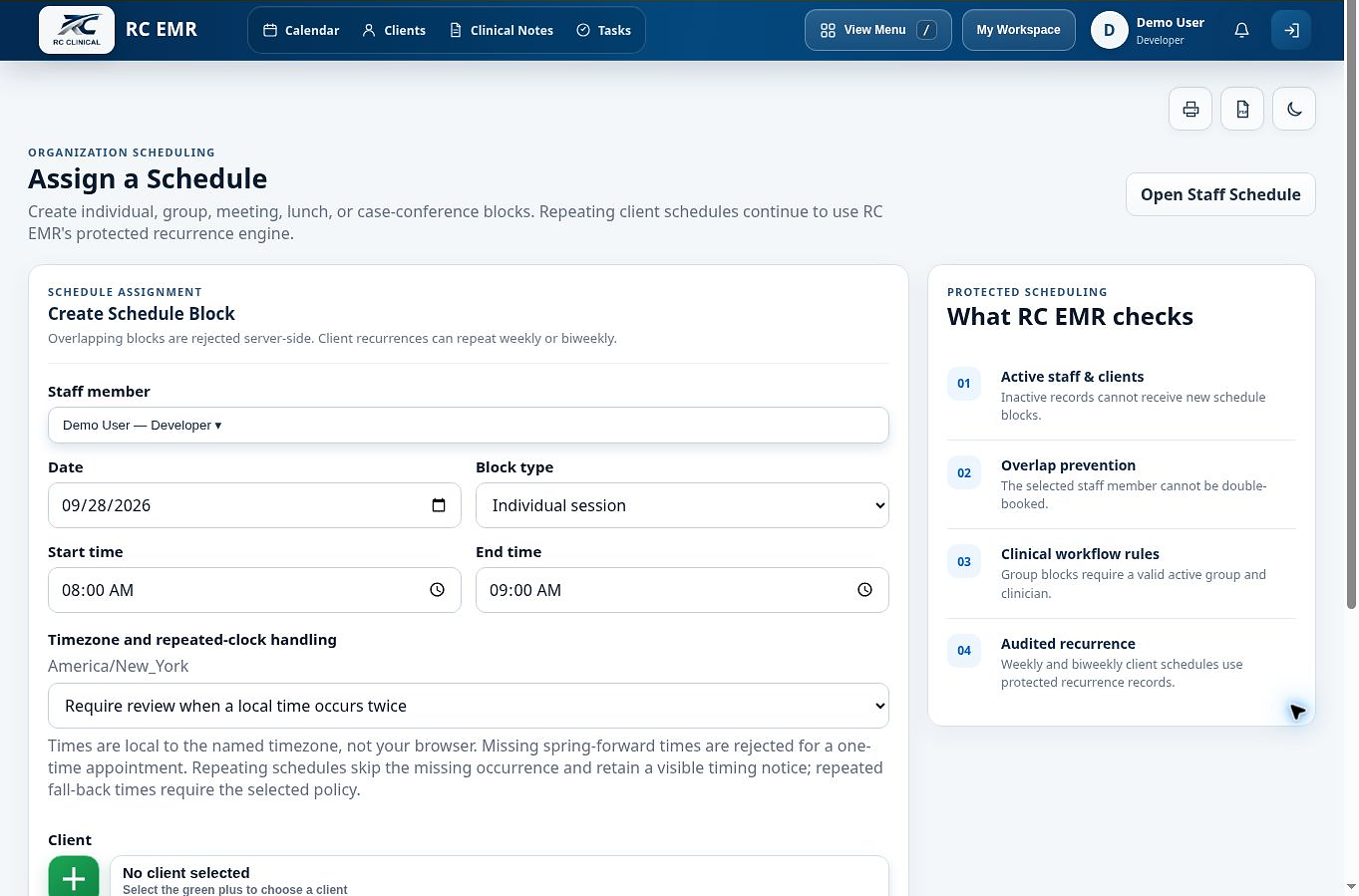Viewport: 1359px width, 896px height.
Task: Toggle dark mode with the moon icon
Action: coord(1294,109)
